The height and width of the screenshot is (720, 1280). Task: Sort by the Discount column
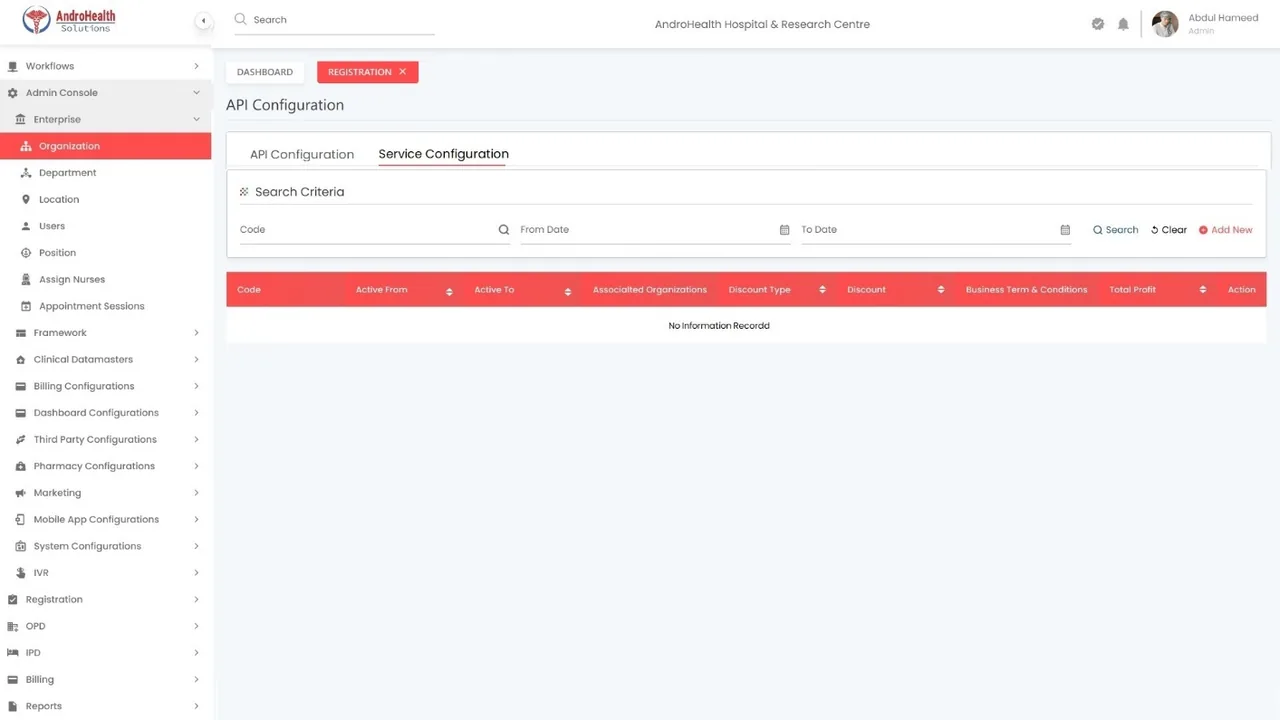pos(941,290)
